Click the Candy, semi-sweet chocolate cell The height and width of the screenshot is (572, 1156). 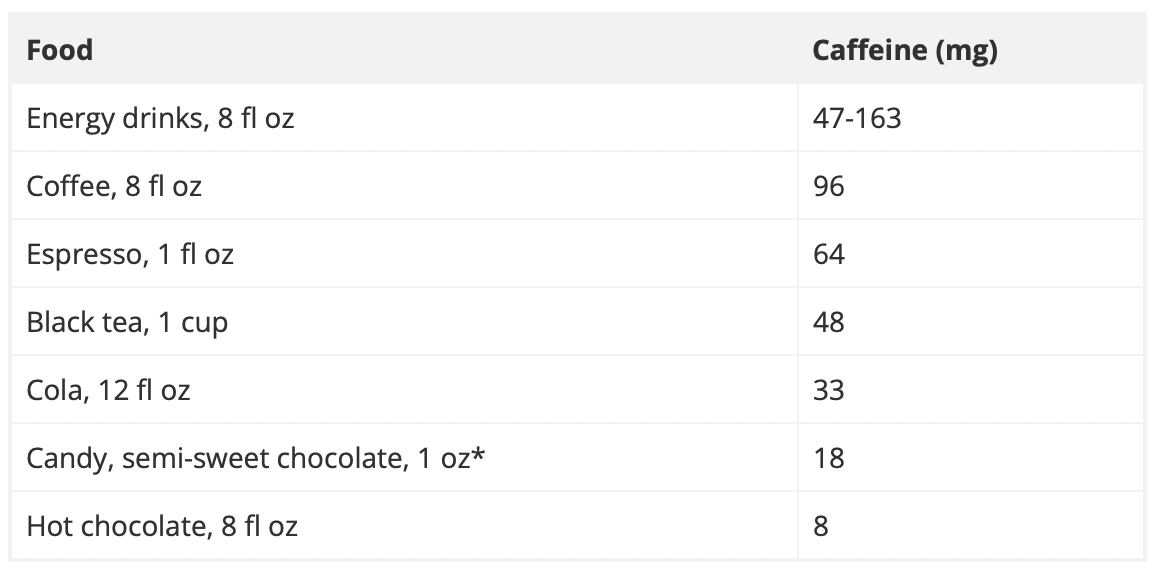pos(404,458)
